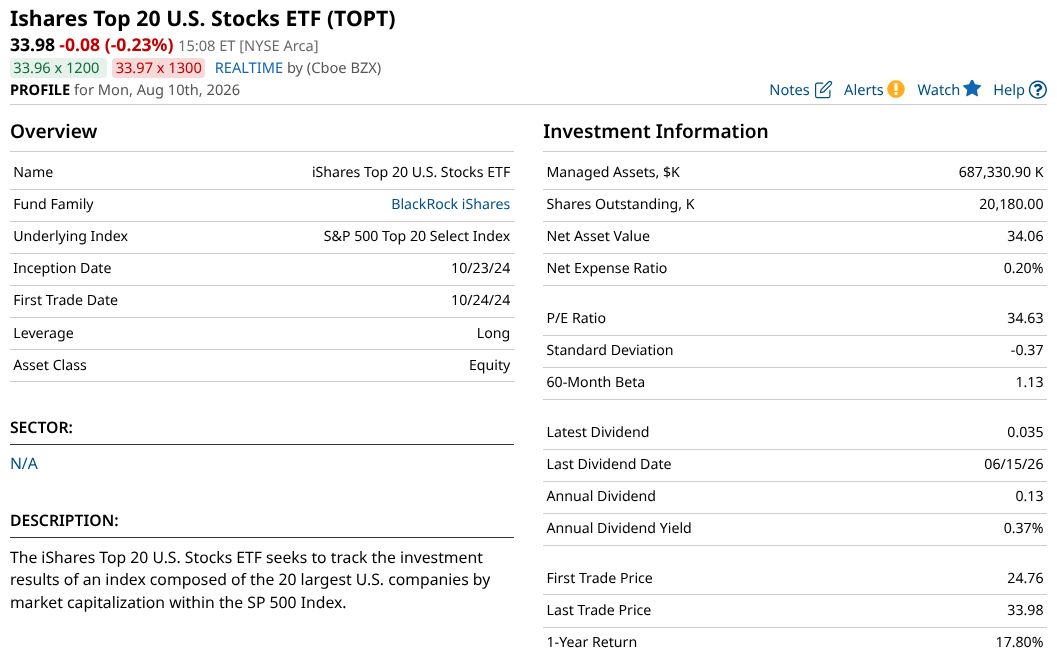
Task: Click the Alerts exclamation icon
Action: pos(896,89)
